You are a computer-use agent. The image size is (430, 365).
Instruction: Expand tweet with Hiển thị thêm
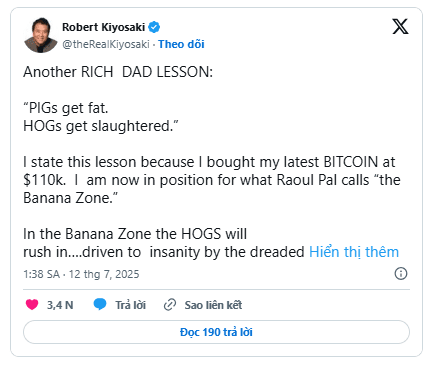[354, 252]
